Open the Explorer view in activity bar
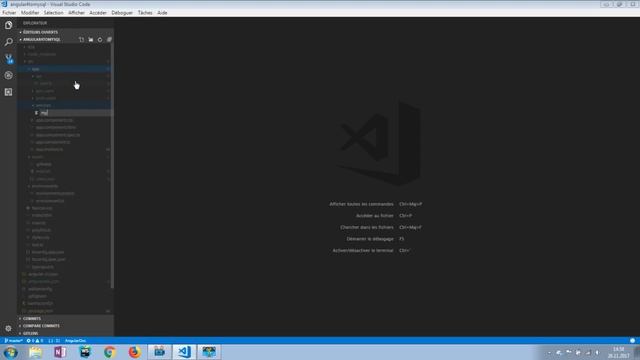This screenshot has height=360, width=640. coord(8,25)
